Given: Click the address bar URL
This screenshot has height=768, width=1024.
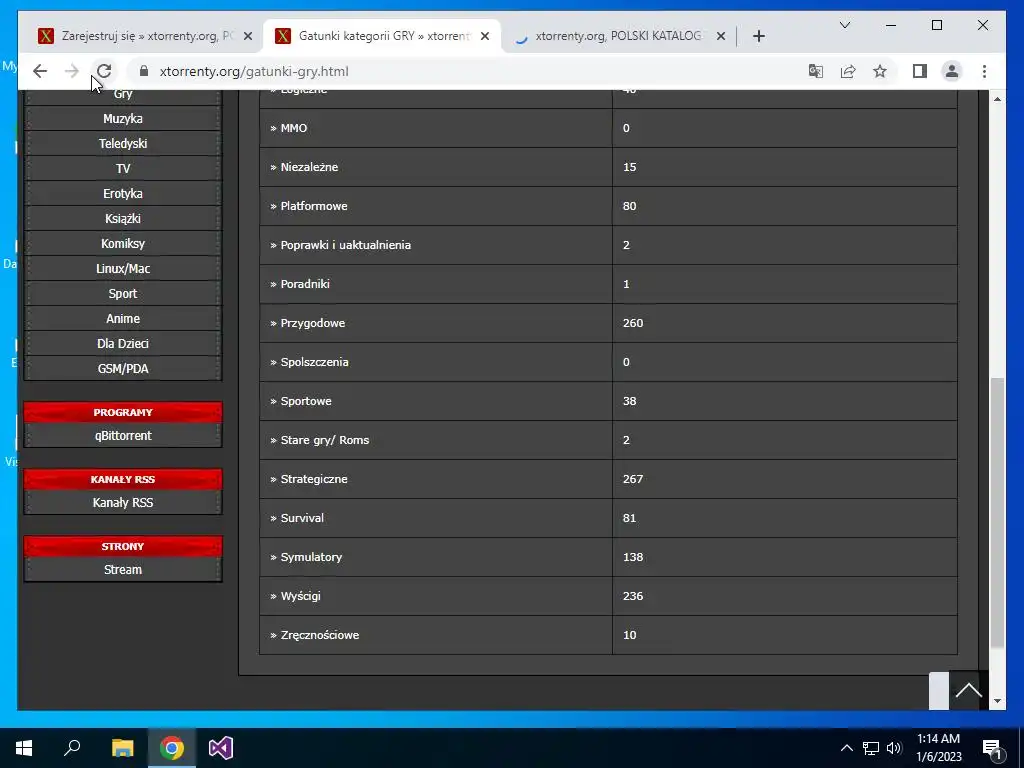Looking at the screenshot, I should pos(254,71).
